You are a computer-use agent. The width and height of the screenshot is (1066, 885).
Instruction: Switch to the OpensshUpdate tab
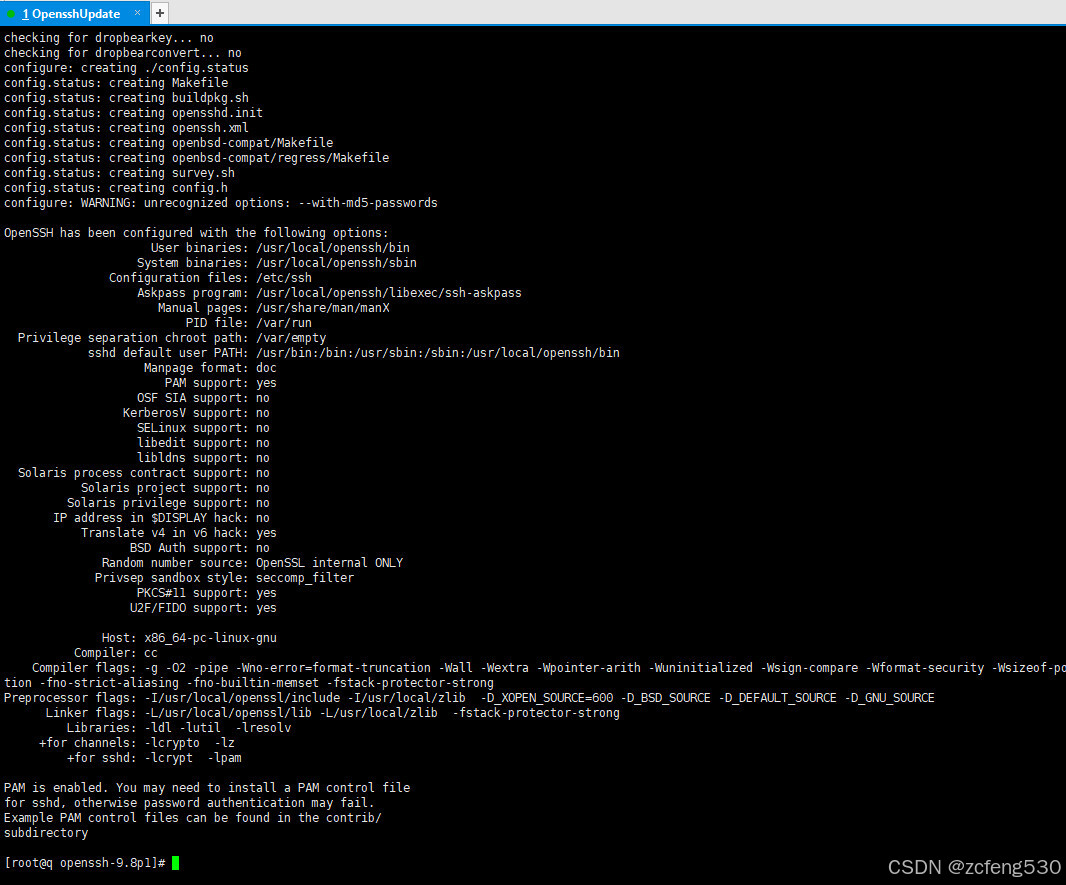(70, 13)
